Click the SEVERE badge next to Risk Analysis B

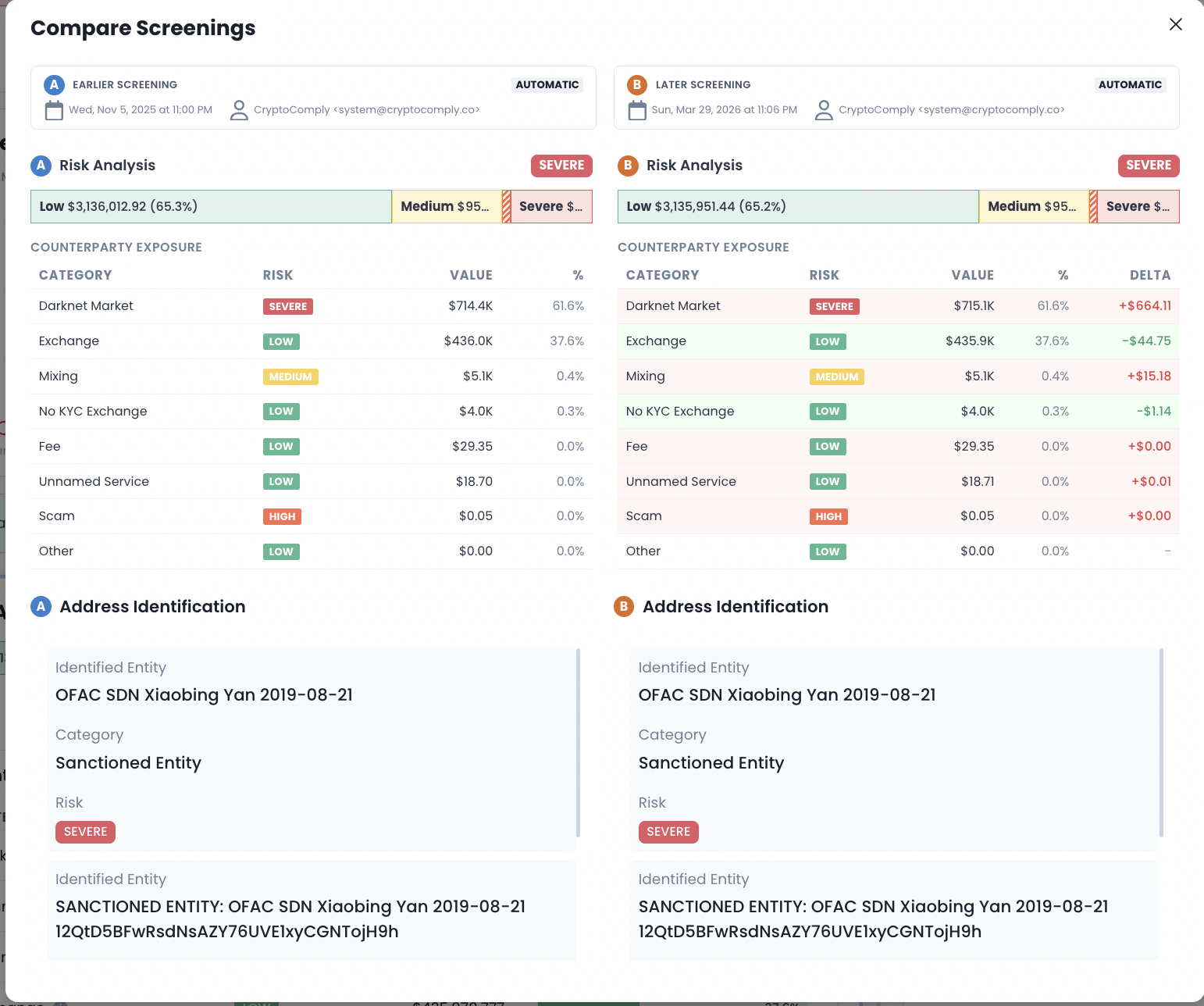(1148, 166)
